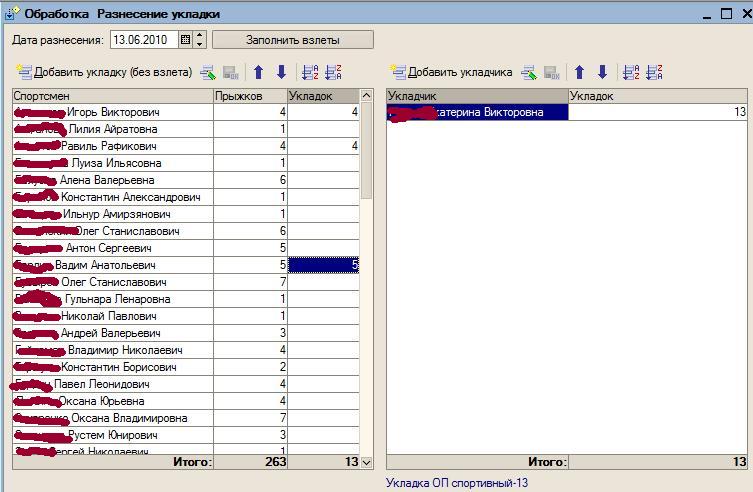Click Укладок cell of Равиль Рафикович
753x492 pixels.
tap(323, 146)
